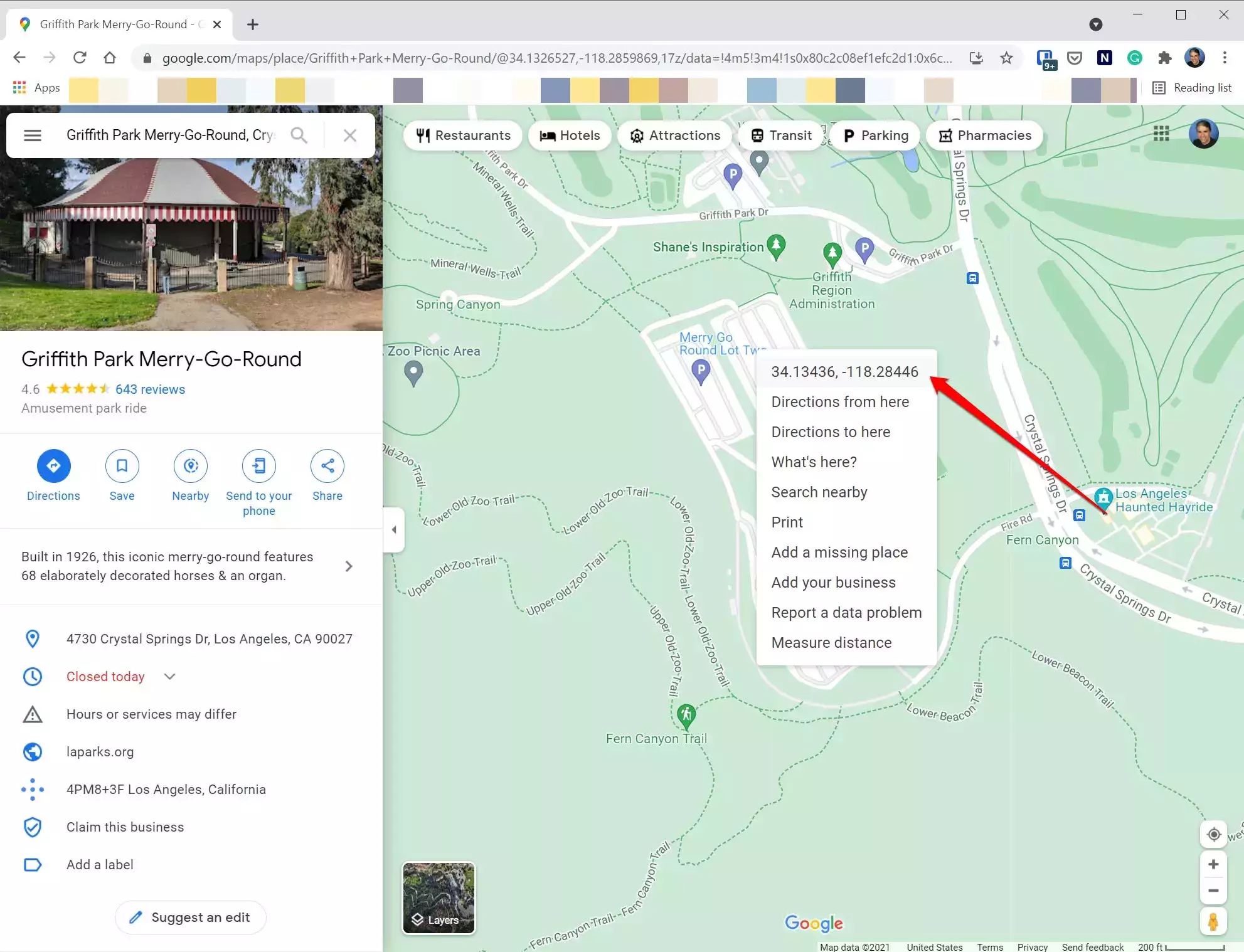
Task: Click Merry Go Round Lot Two parking pin
Action: (x=701, y=371)
